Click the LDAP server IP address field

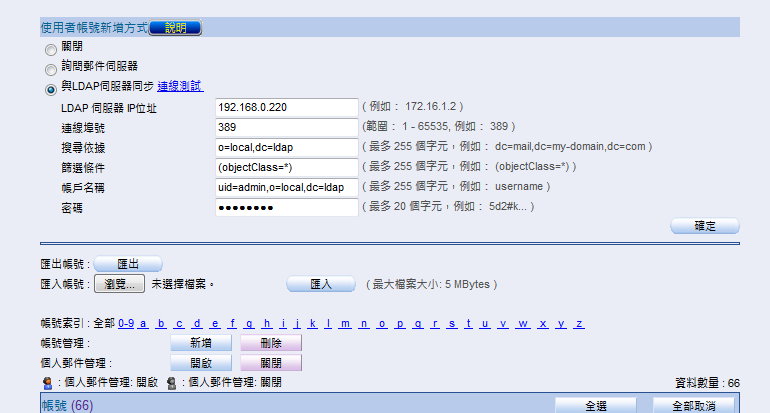point(286,107)
